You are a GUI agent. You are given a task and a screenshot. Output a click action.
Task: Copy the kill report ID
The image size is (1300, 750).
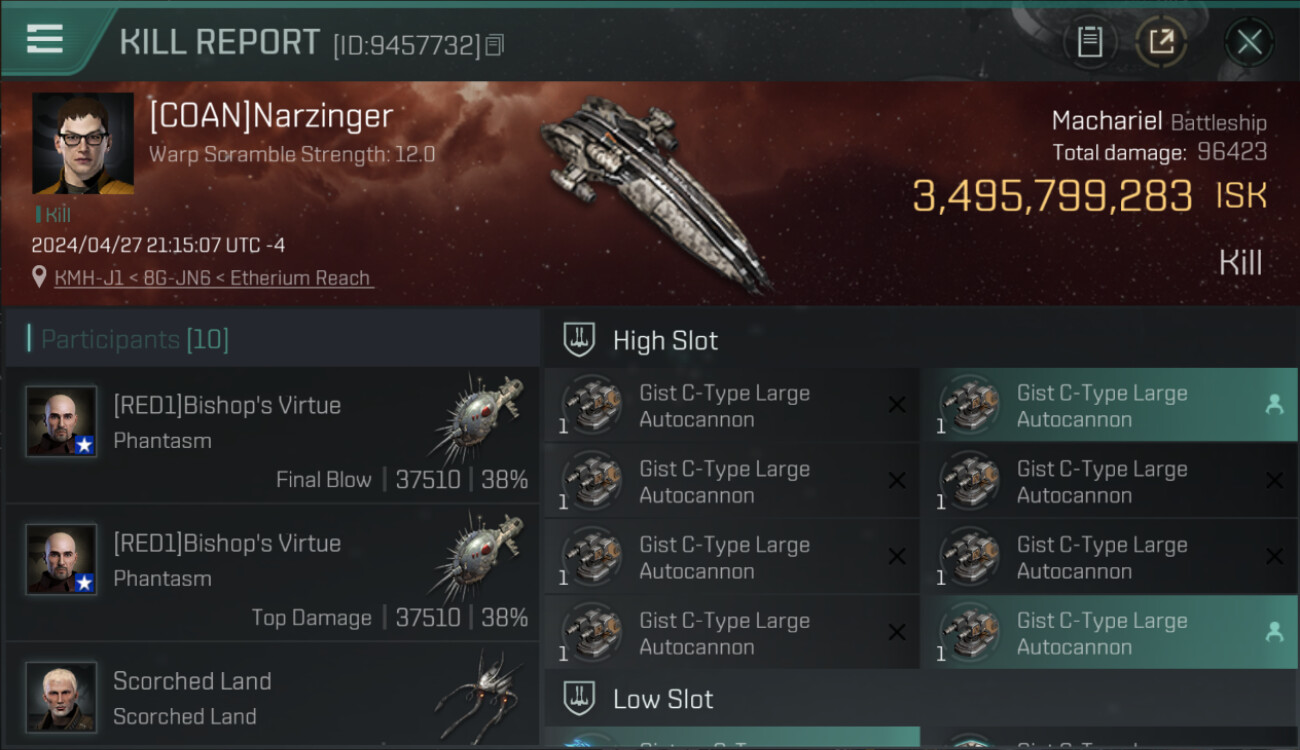point(495,45)
